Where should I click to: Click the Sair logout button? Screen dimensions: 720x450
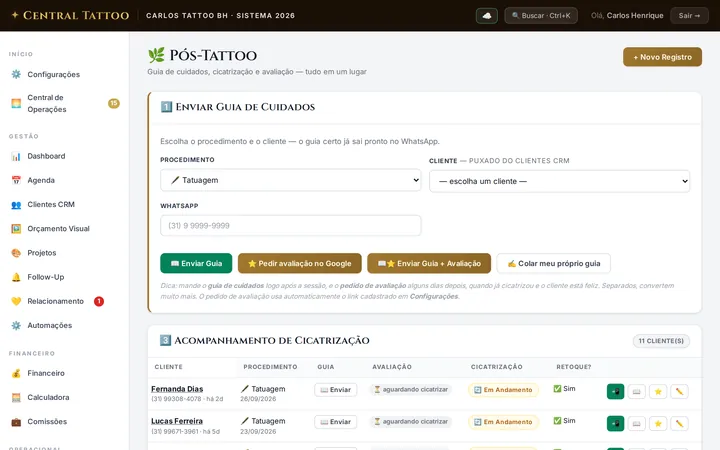tap(689, 16)
